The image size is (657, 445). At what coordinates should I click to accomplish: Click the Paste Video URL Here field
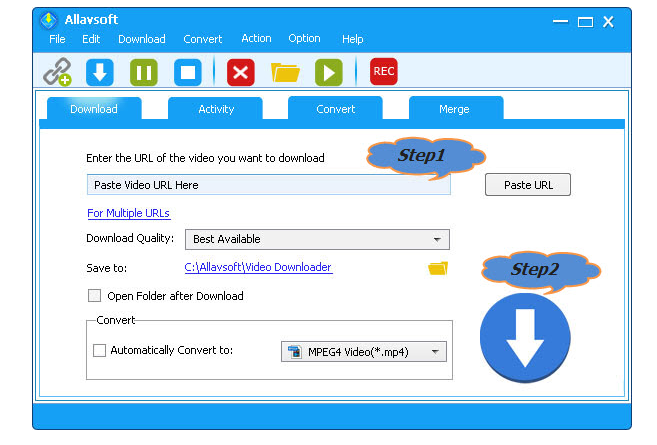(268, 185)
